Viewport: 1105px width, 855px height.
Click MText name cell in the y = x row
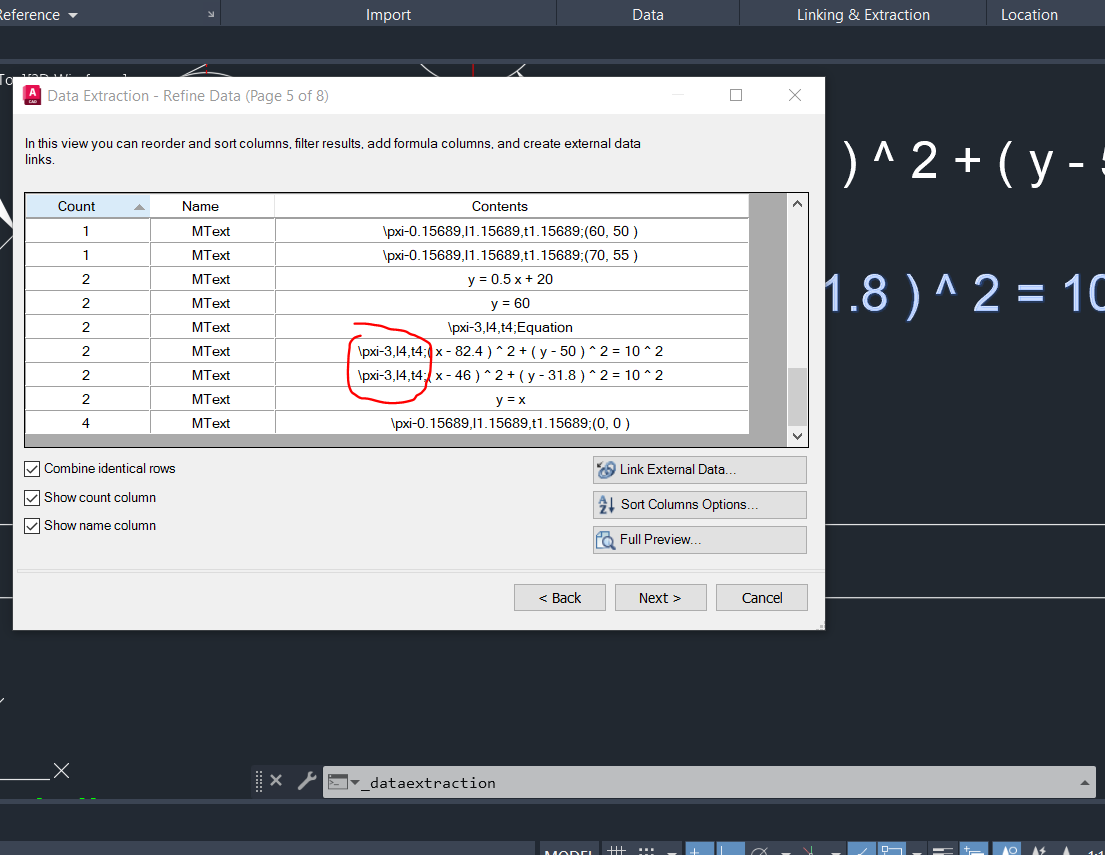[x=211, y=399]
